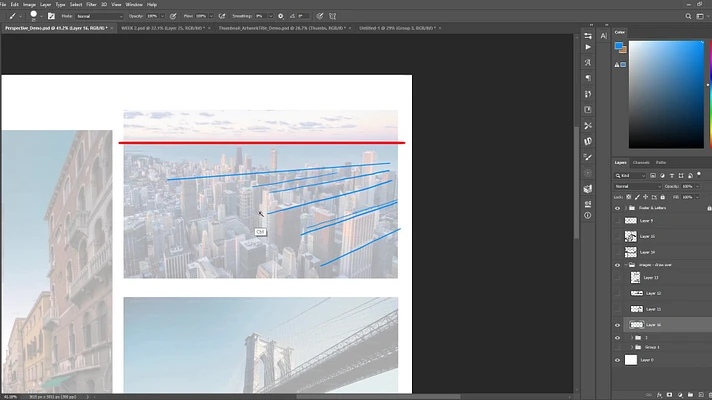Image resolution: width=712 pixels, height=400 pixels.
Task: Create new fill or adjustment layer icon
Action: pyautogui.click(x=680, y=395)
